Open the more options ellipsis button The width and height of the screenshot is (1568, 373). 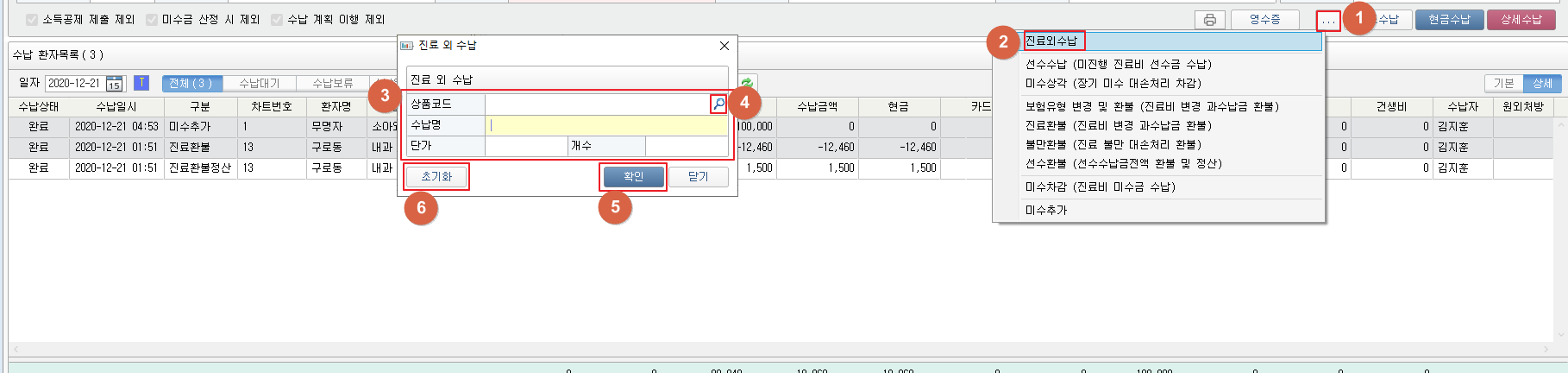(x=1328, y=20)
